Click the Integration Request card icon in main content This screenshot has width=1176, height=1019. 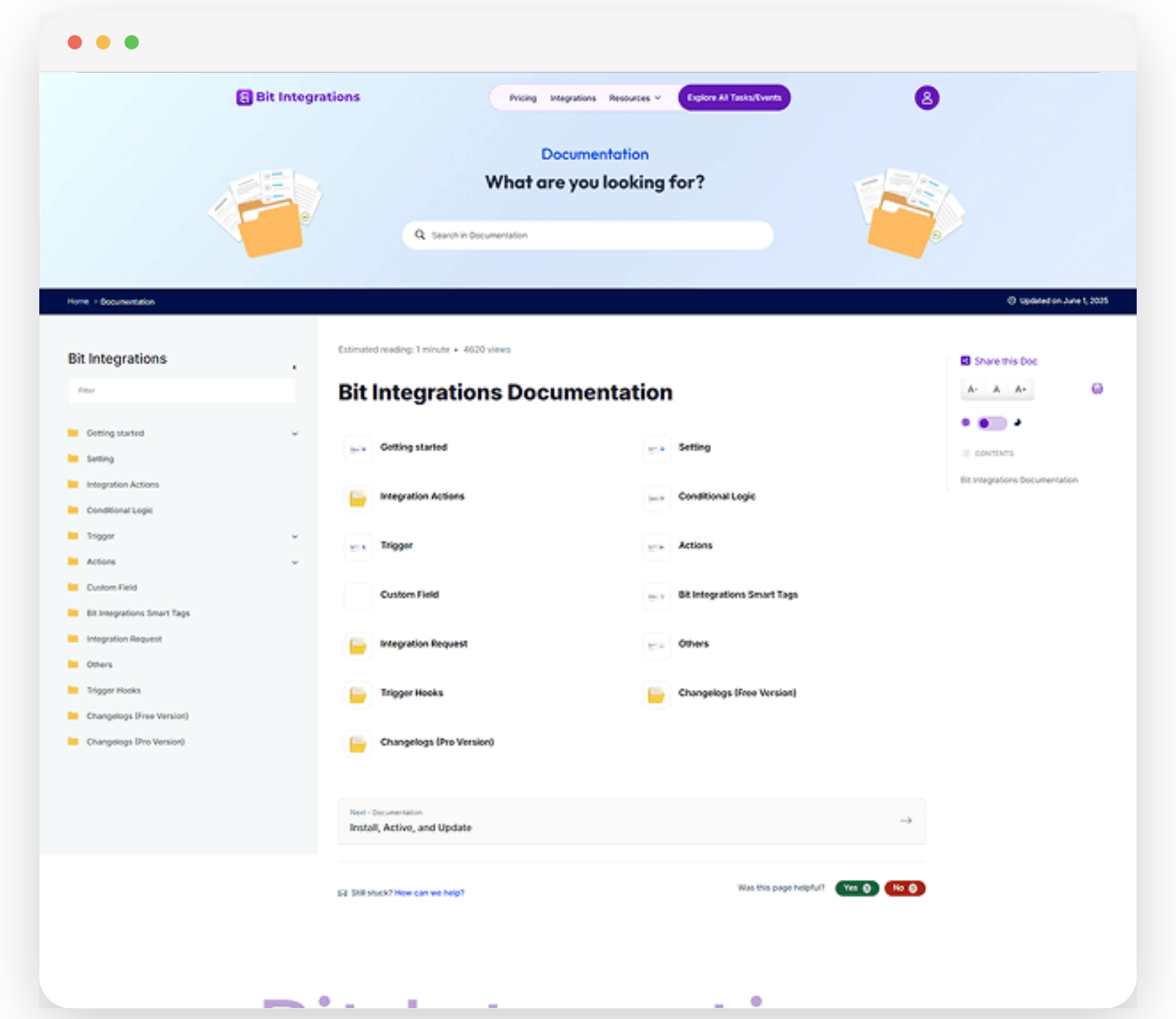point(358,646)
